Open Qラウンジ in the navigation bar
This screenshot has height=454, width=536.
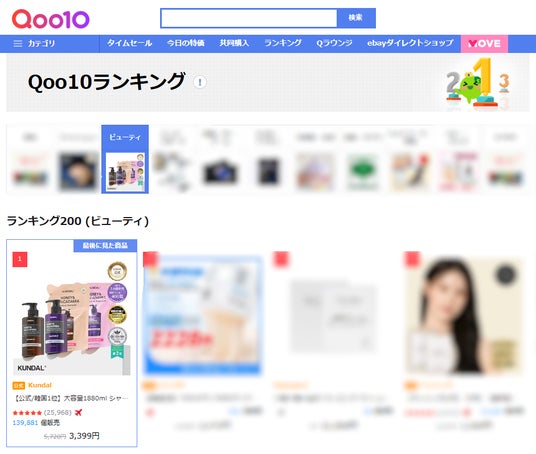pyautogui.click(x=334, y=43)
